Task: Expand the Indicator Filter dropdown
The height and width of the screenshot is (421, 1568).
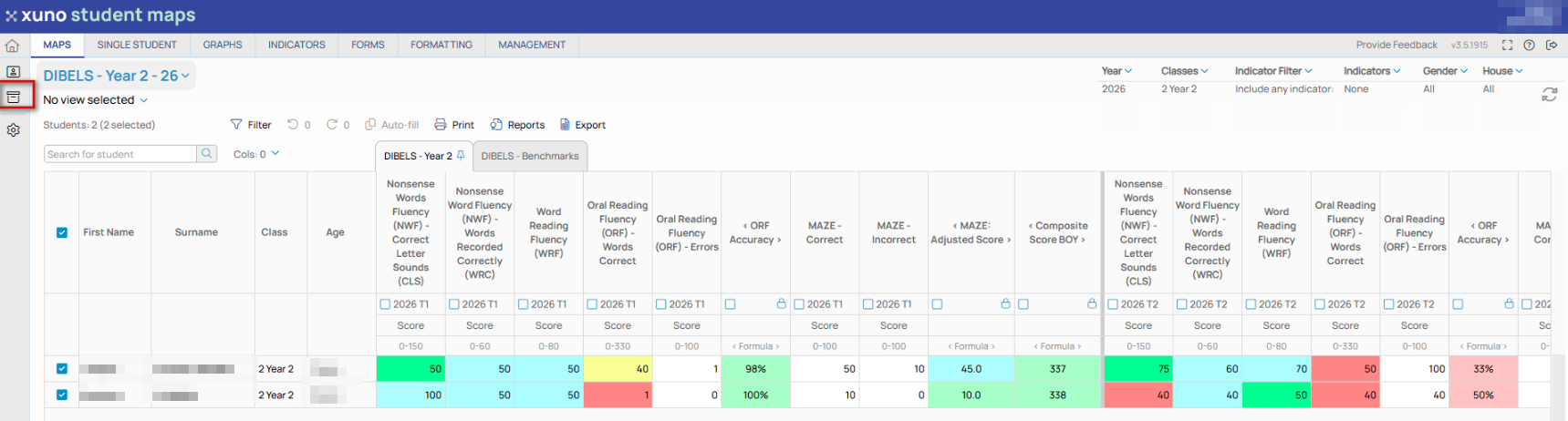Action: click(1273, 71)
